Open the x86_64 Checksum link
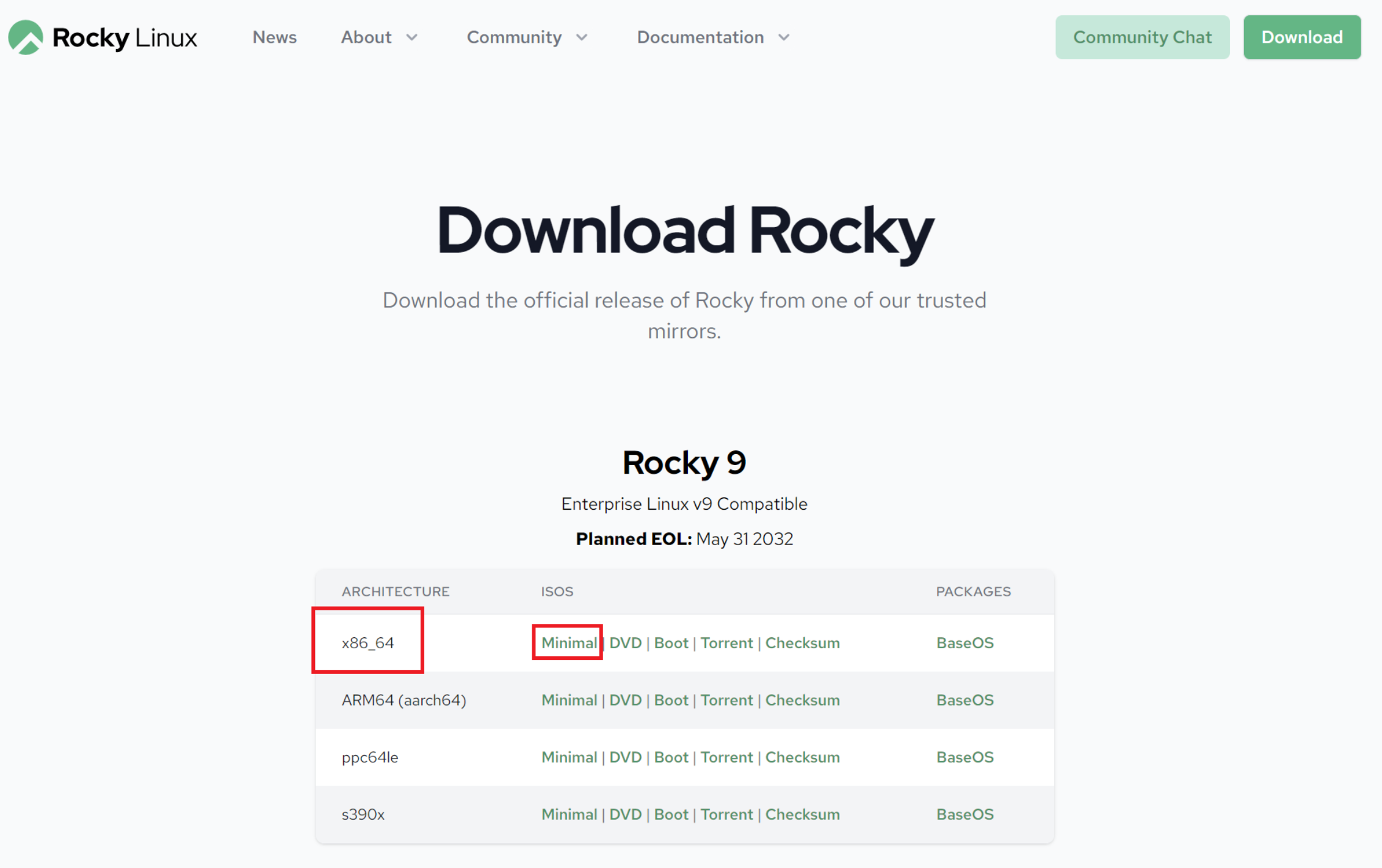 [802, 643]
